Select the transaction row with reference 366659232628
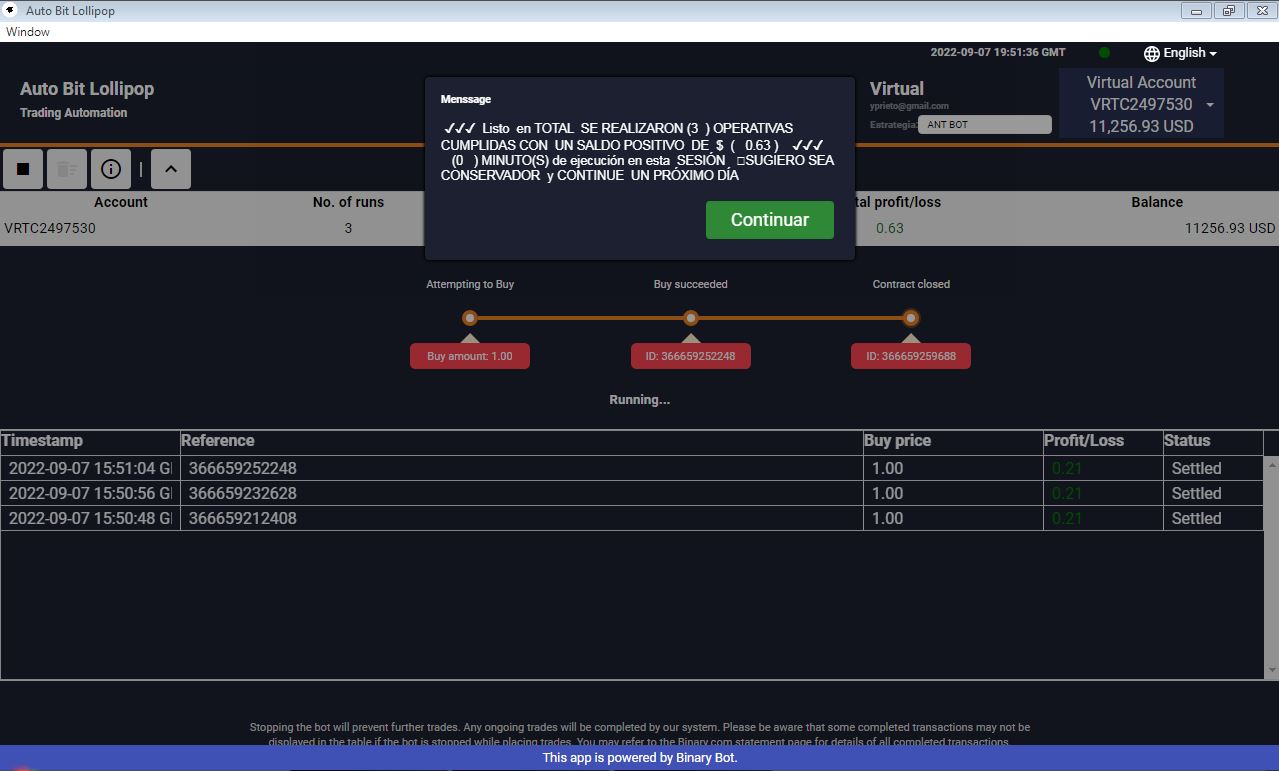The height and width of the screenshot is (771, 1279). click(x=632, y=493)
